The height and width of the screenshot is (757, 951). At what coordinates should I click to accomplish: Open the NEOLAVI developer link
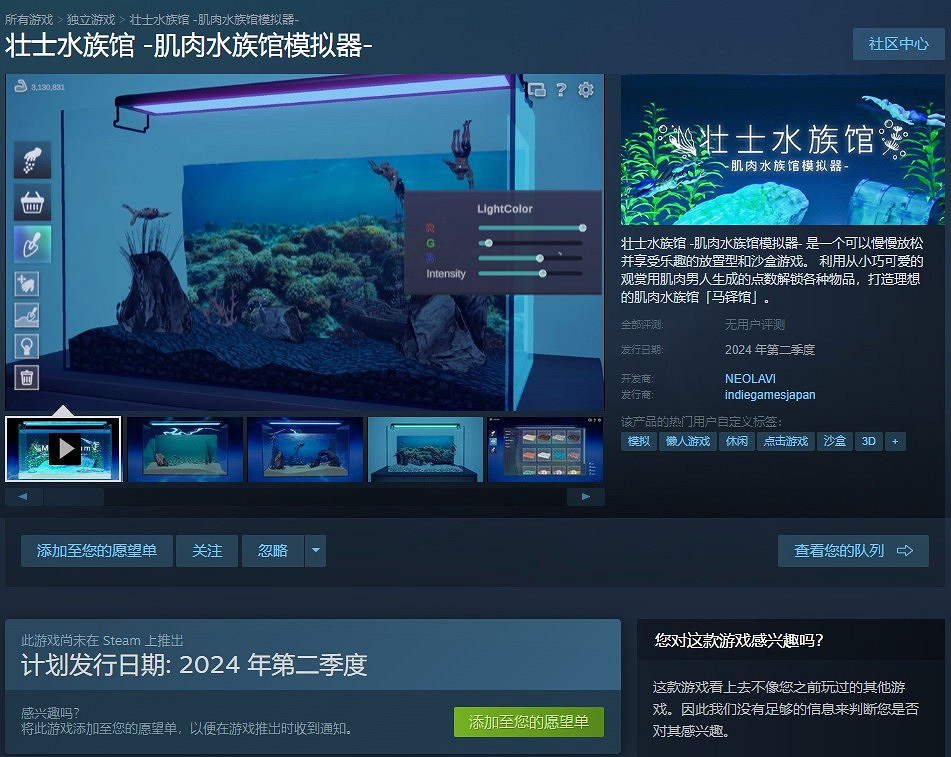pyautogui.click(x=749, y=378)
